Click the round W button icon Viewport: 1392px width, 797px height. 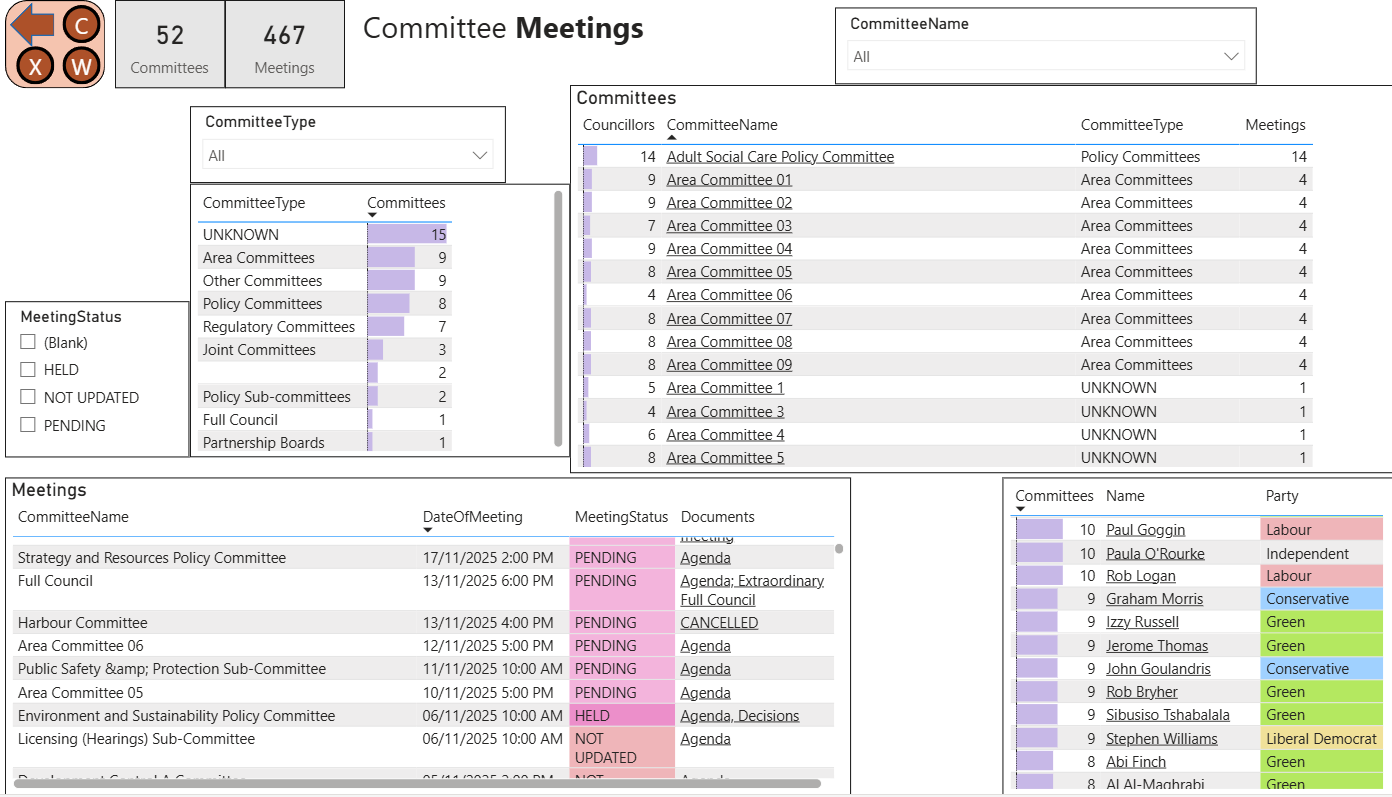[x=82, y=67]
